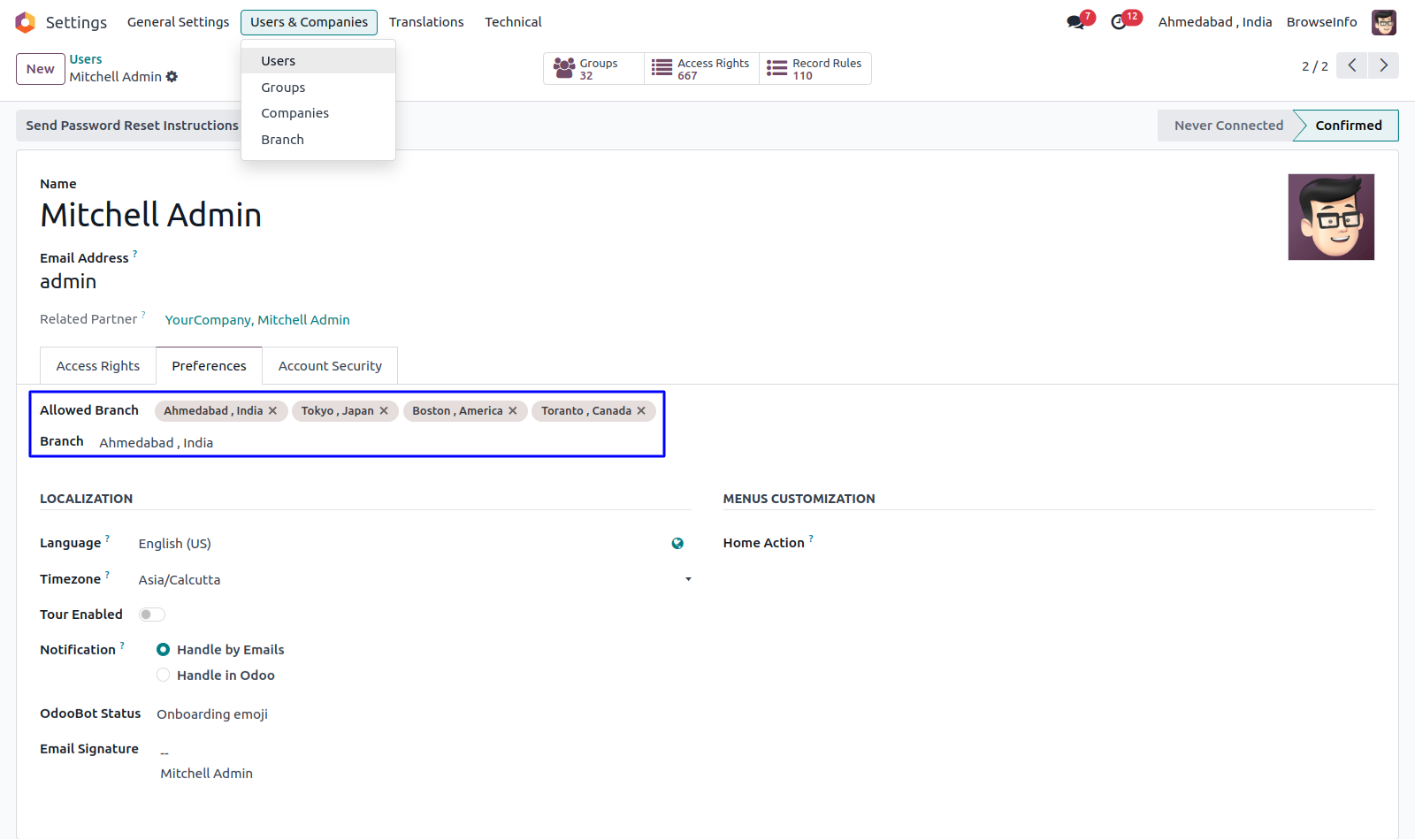Open the messages chat icon
This screenshot has height=840, width=1415.
[1075, 22]
